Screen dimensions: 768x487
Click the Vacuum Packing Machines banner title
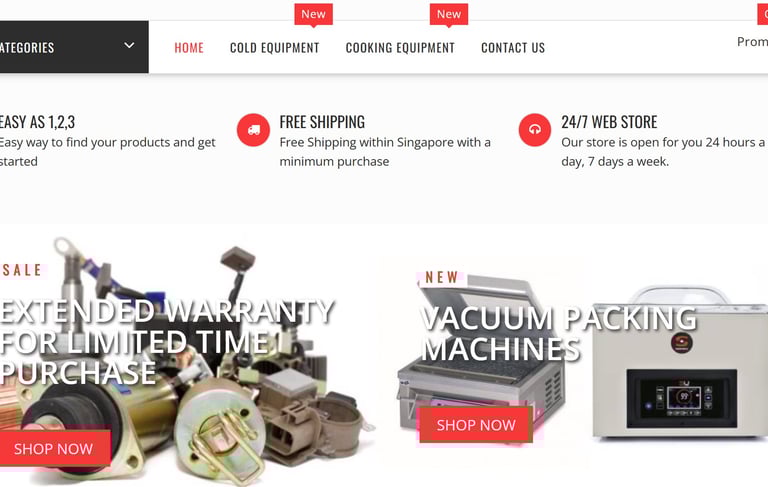pyautogui.click(x=558, y=333)
